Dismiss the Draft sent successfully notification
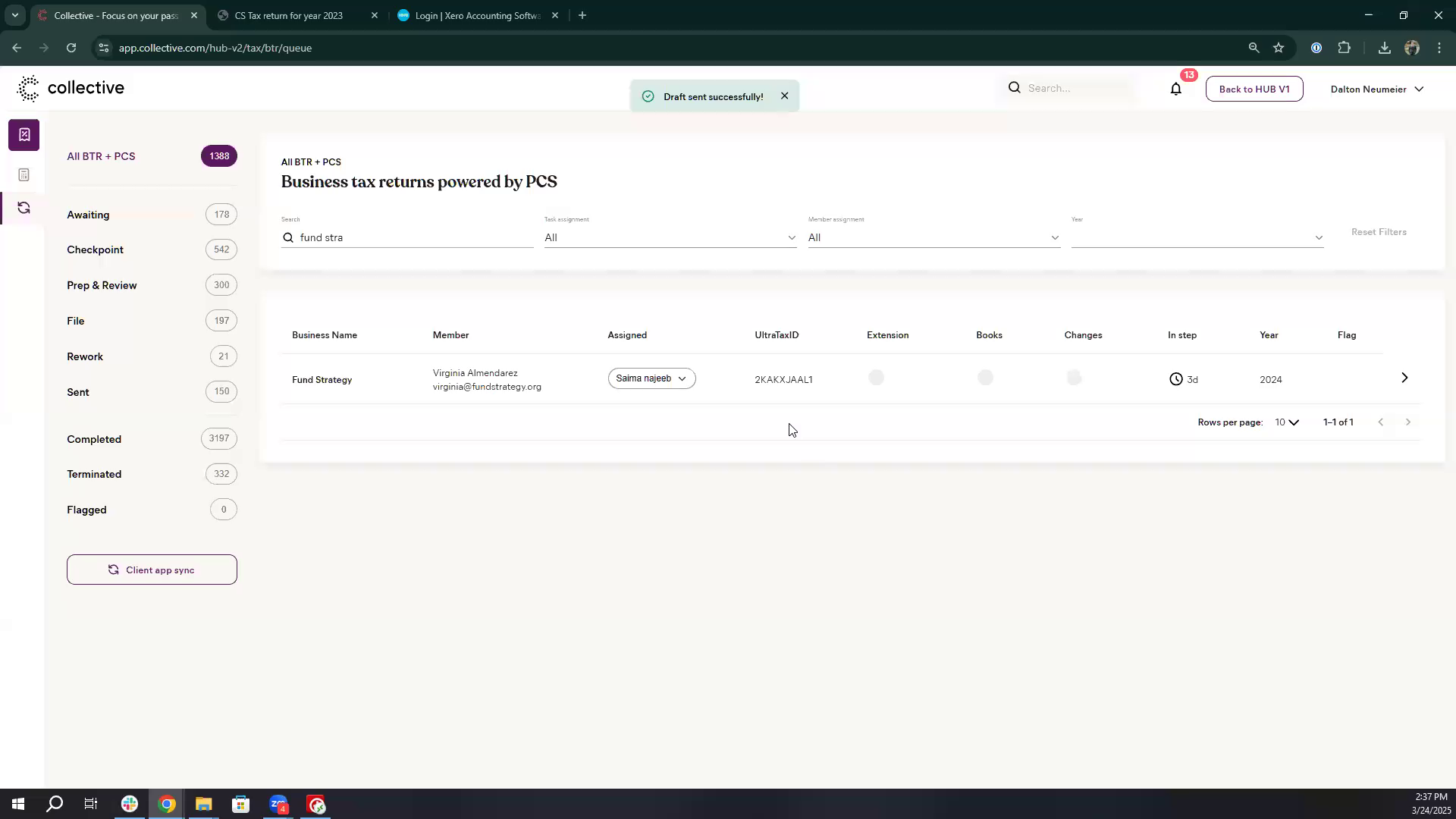Viewport: 1456px width, 819px height. coord(785,96)
